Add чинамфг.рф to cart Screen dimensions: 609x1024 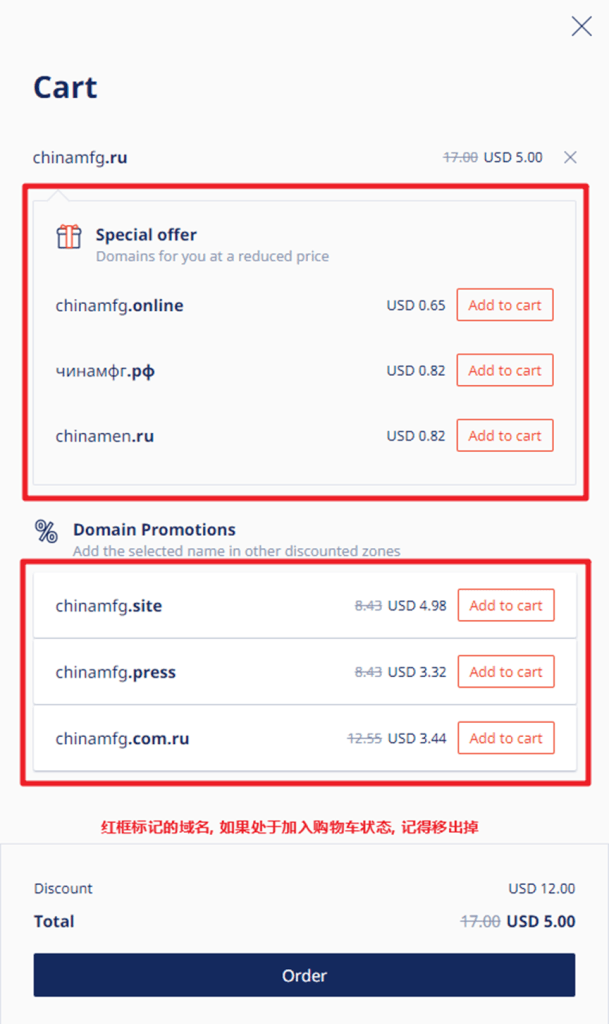click(505, 370)
